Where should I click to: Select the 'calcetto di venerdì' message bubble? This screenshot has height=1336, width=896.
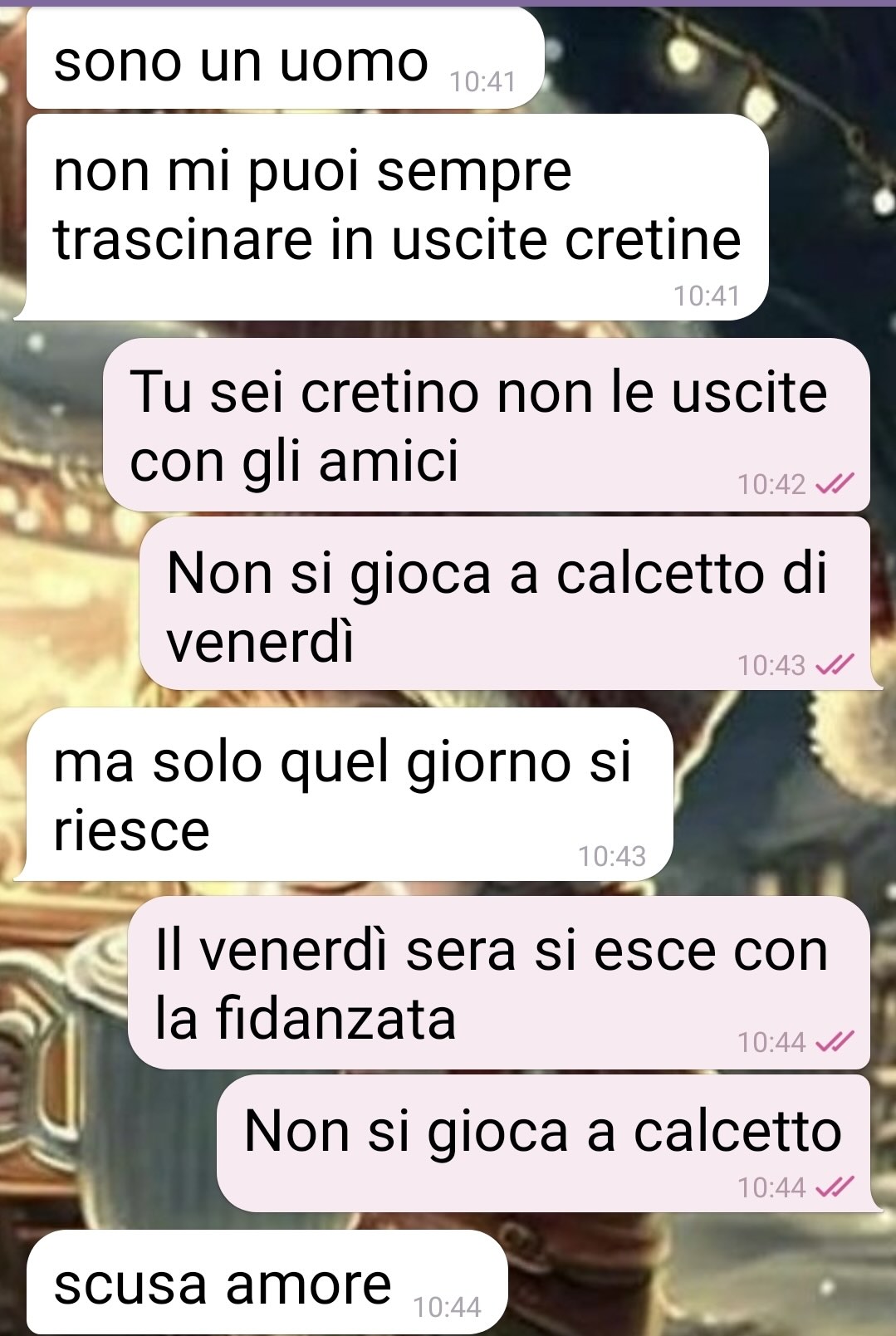(507, 603)
